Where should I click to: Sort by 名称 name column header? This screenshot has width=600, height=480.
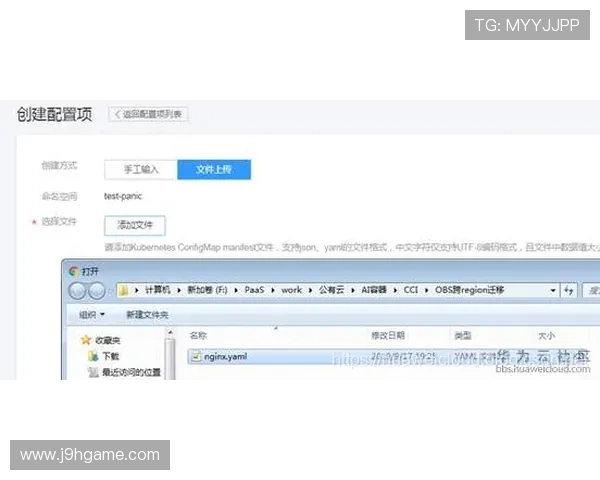(198, 336)
